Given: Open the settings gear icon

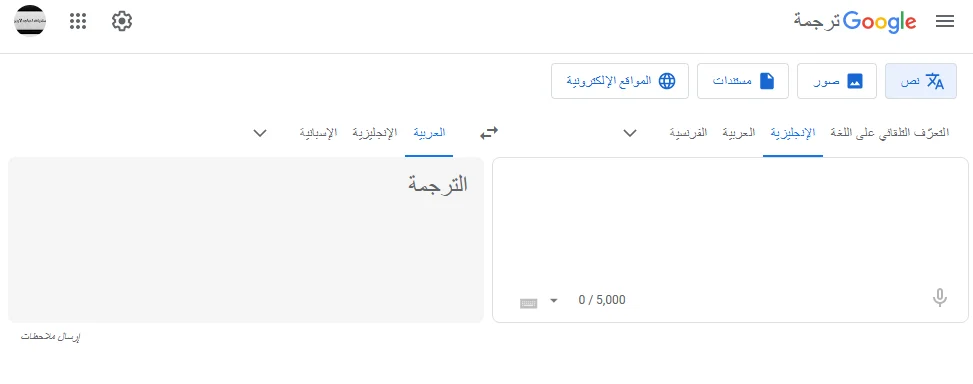Looking at the screenshot, I should (x=122, y=22).
